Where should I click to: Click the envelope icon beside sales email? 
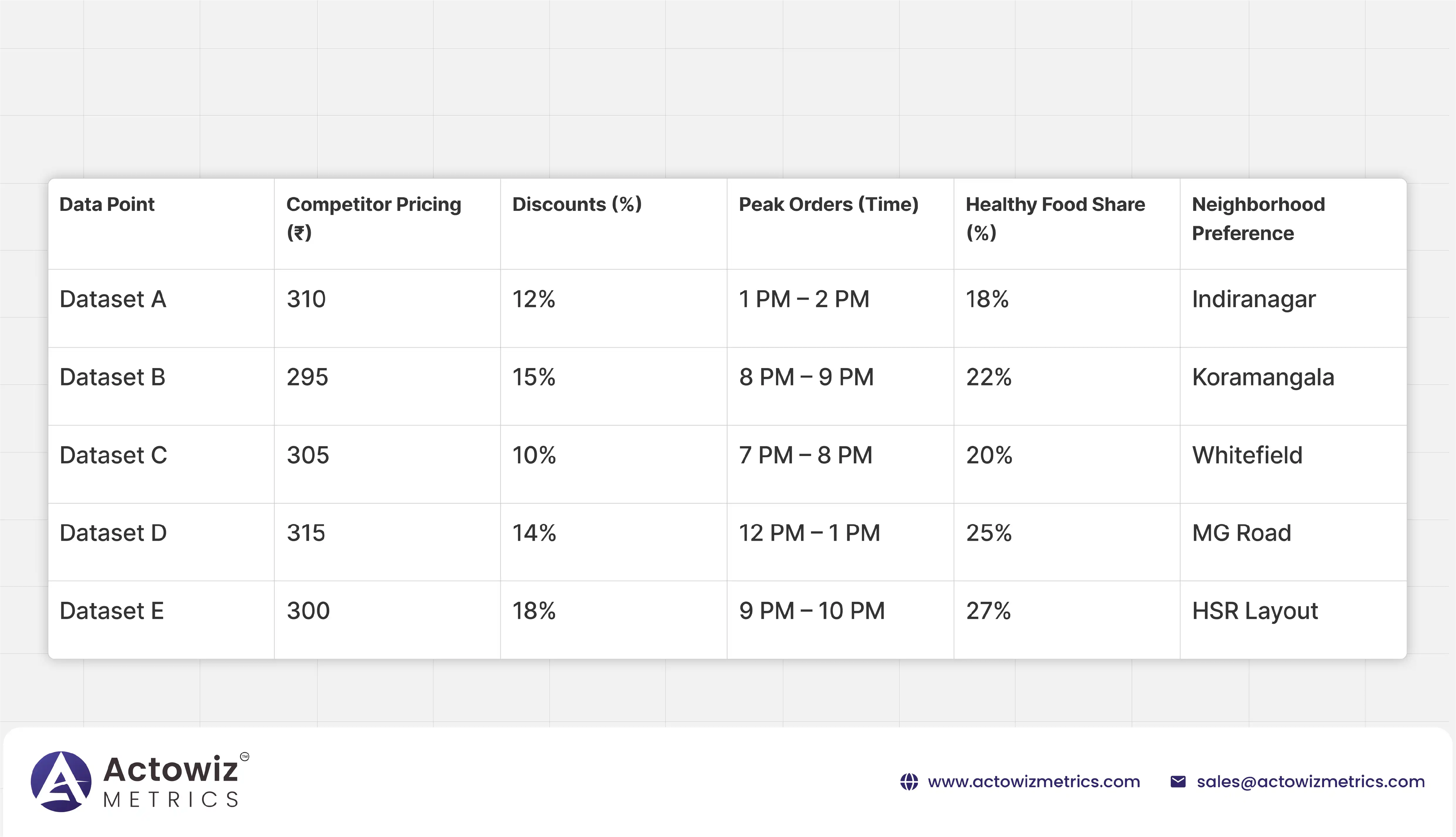pyautogui.click(x=1177, y=782)
